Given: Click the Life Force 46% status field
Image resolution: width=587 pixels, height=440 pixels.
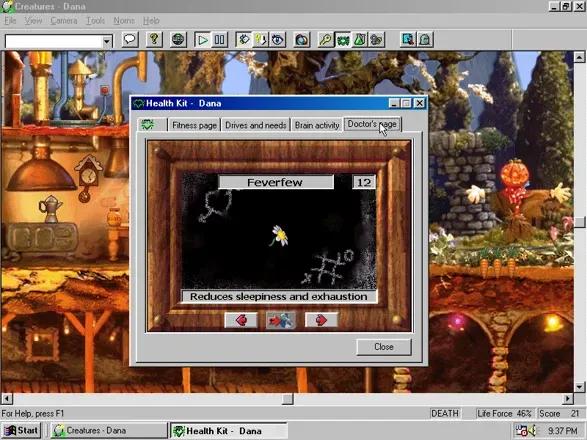Looking at the screenshot, I should click(x=504, y=413).
